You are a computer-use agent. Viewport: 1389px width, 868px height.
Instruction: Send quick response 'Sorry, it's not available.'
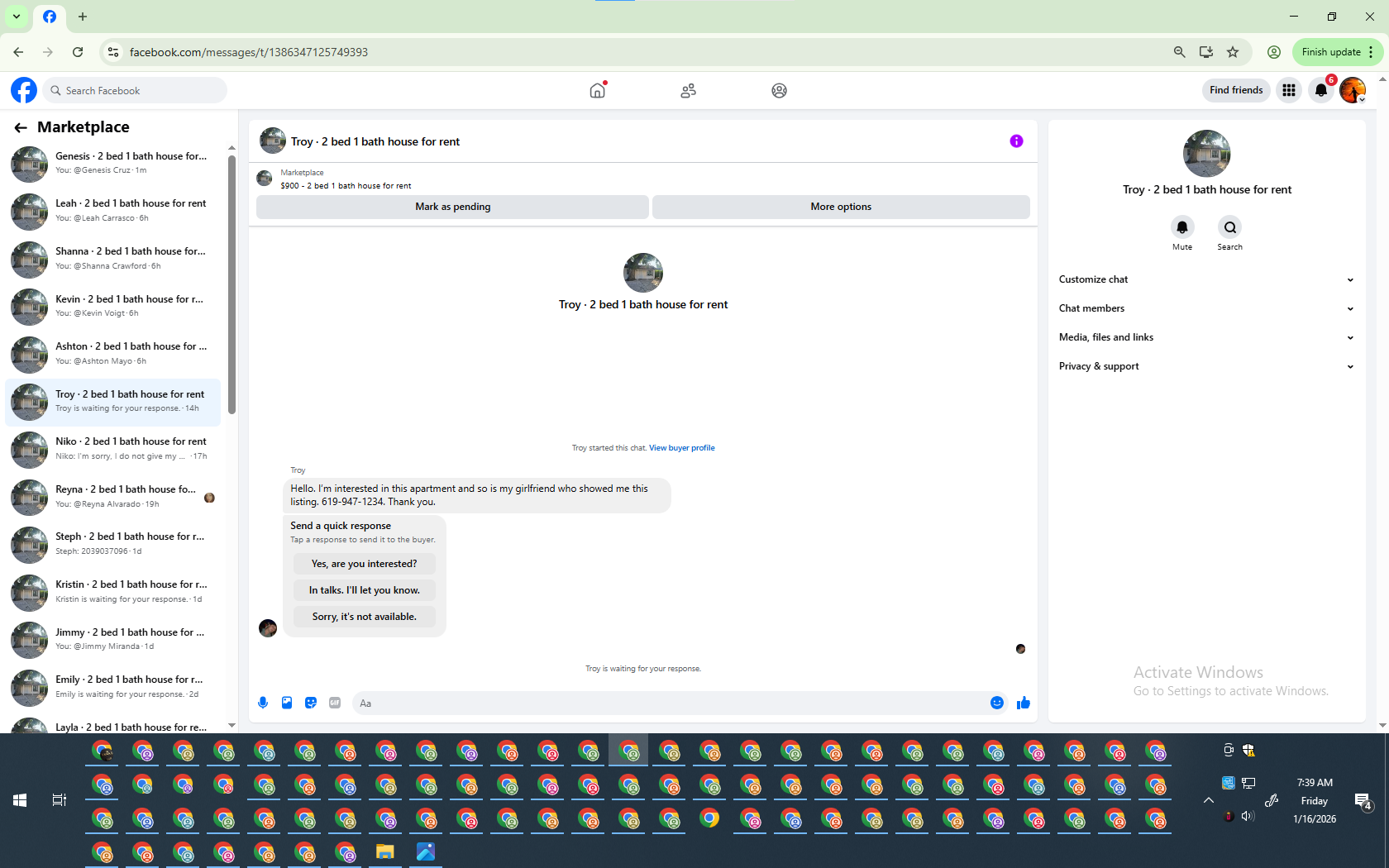[364, 617]
